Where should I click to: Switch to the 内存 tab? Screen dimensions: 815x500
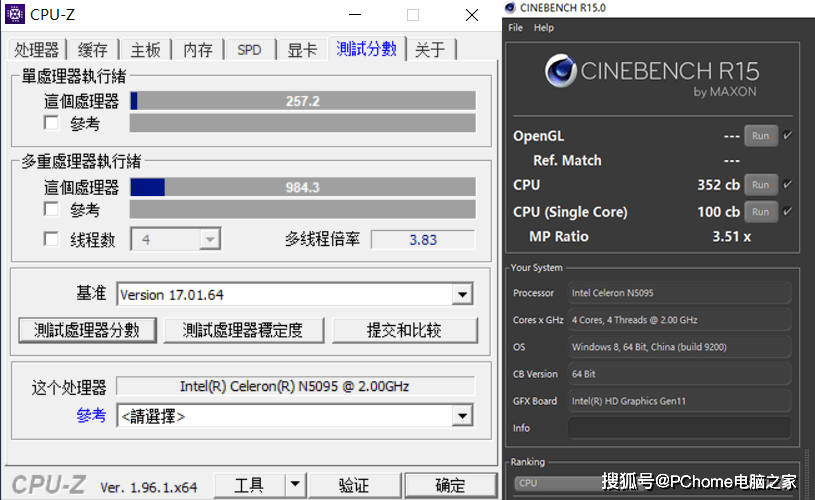[198, 50]
